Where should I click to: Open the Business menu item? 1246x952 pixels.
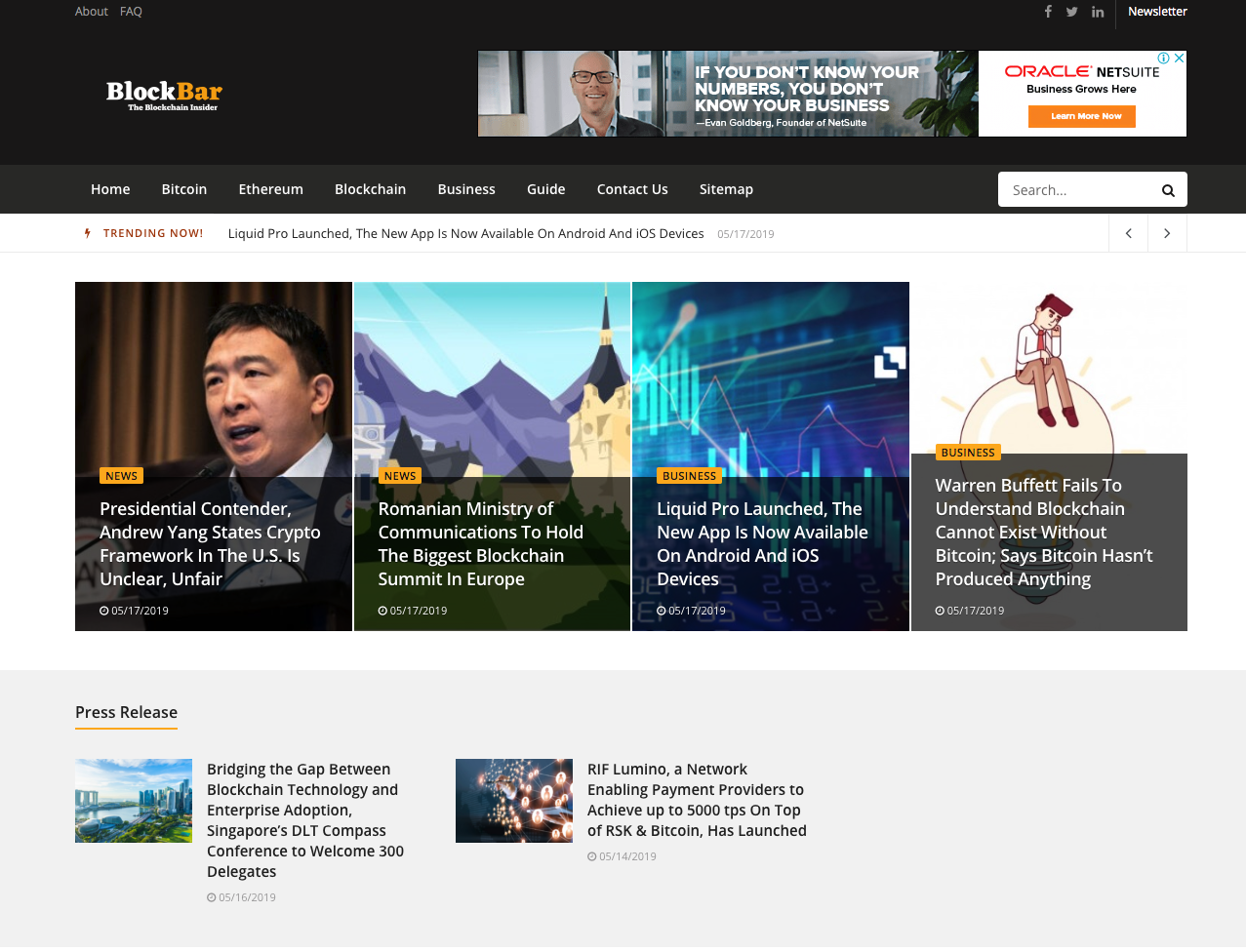[466, 189]
